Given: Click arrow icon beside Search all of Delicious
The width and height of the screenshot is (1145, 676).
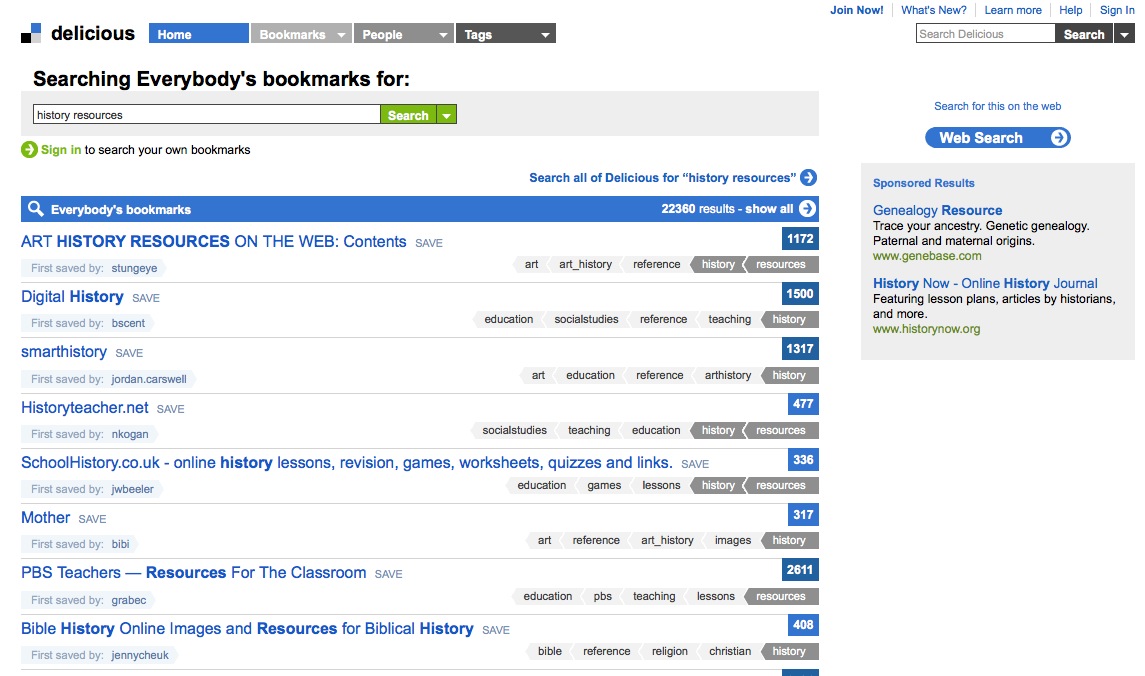Looking at the screenshot, I should coord(808,178).
